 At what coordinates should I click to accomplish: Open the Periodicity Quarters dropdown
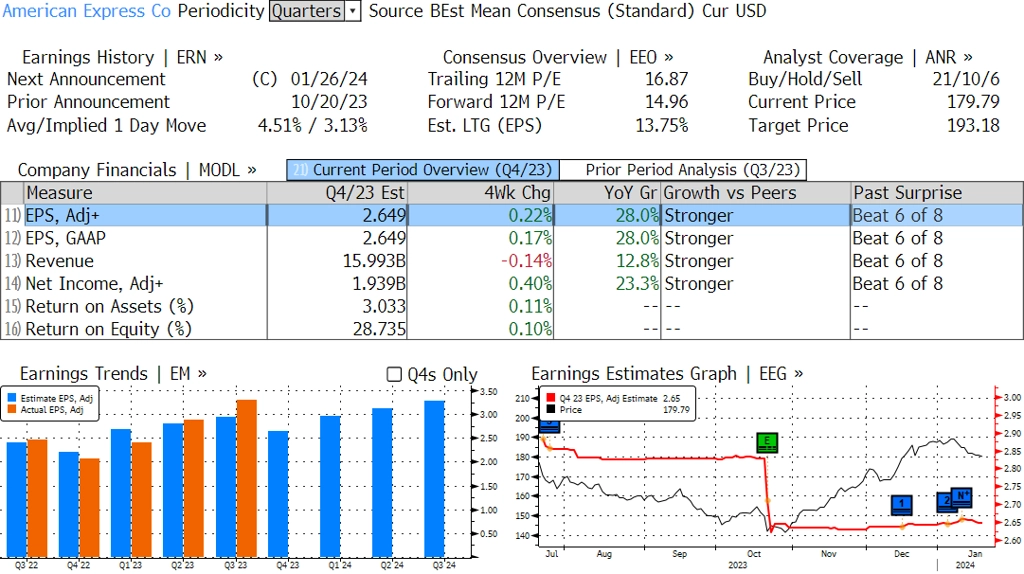315,11
